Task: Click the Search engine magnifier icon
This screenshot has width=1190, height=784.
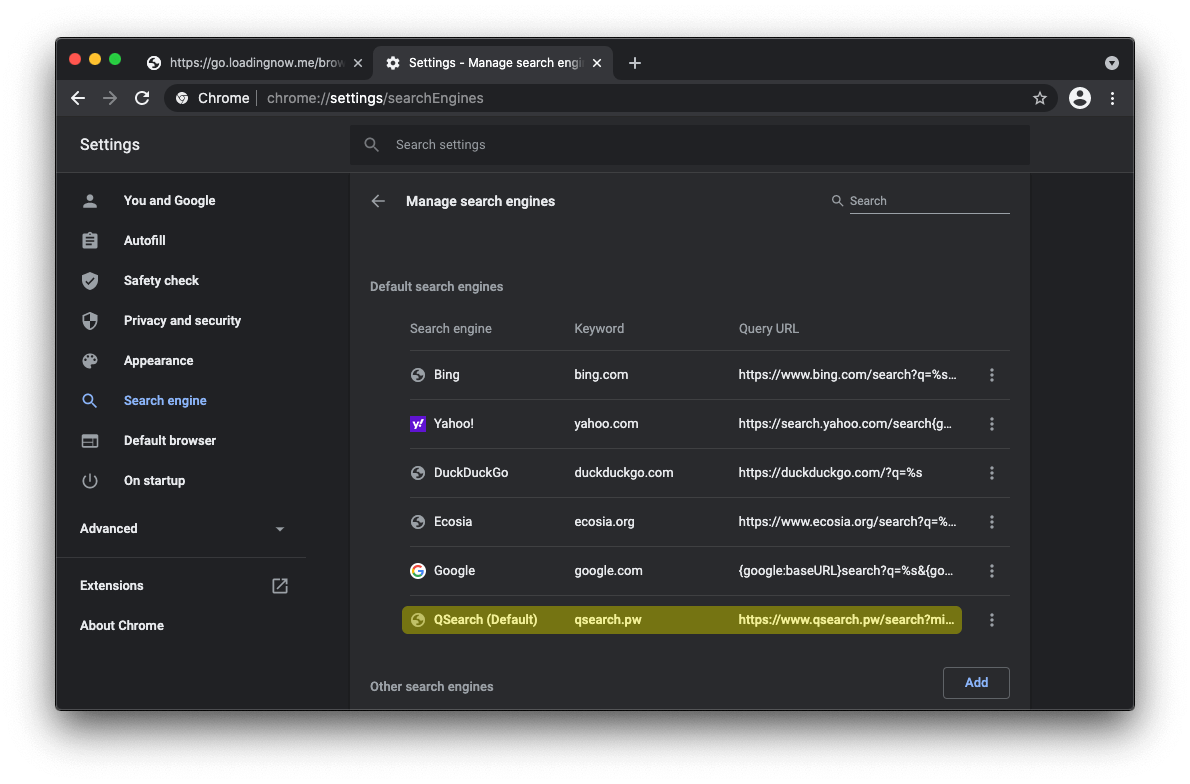Action: tap(90, 401)
